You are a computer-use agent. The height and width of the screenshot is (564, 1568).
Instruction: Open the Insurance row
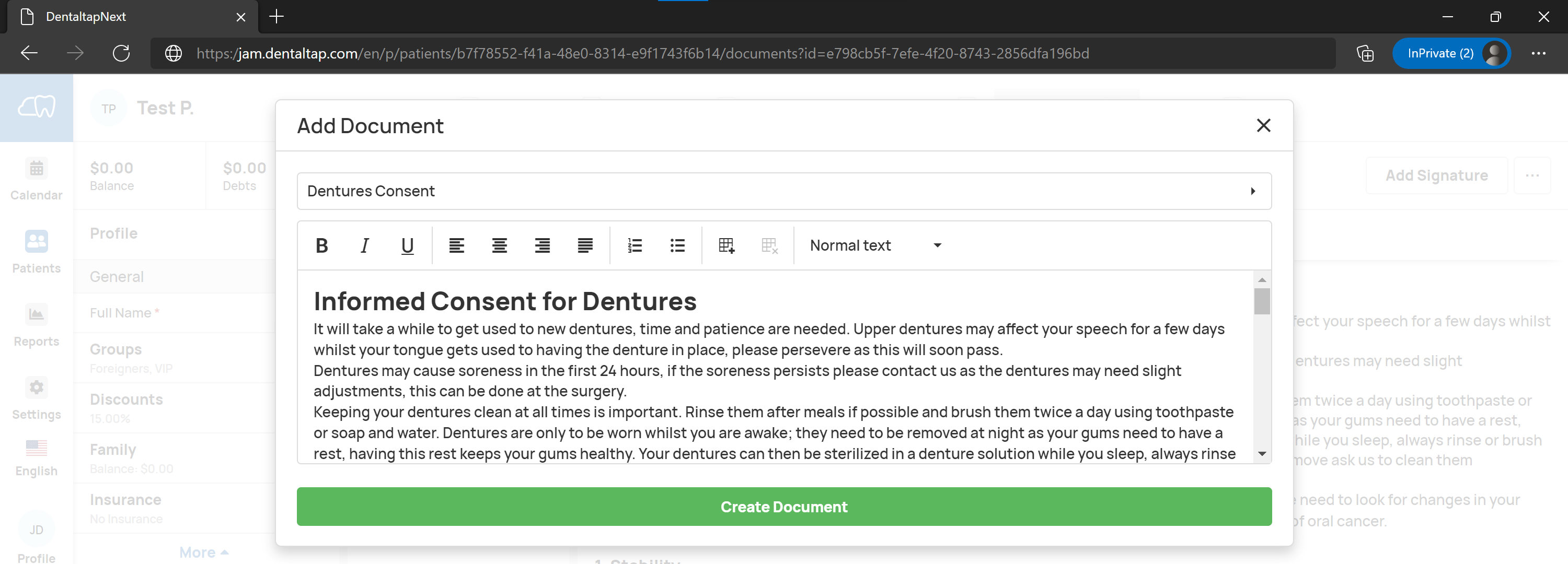pyautogui.click(x=174, y=508)
